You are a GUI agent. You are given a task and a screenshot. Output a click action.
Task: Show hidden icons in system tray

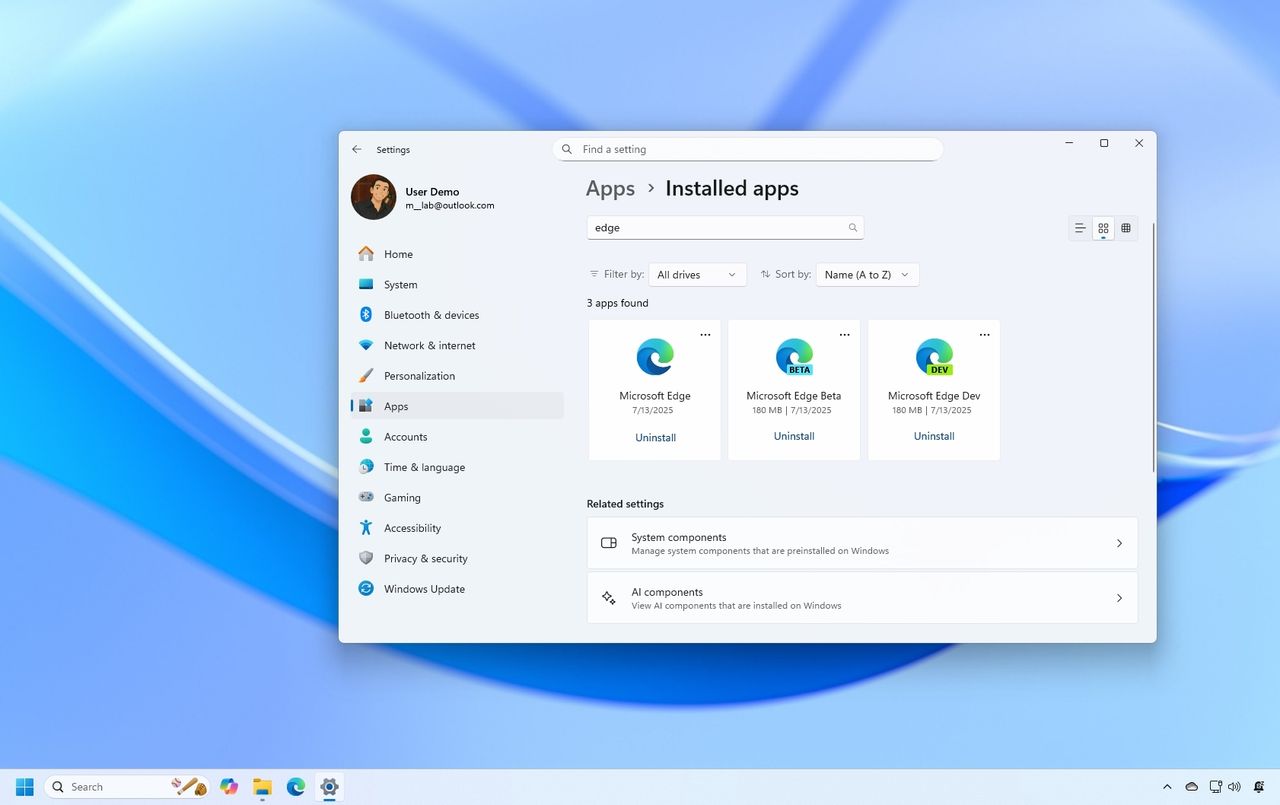pos(1167,787)
